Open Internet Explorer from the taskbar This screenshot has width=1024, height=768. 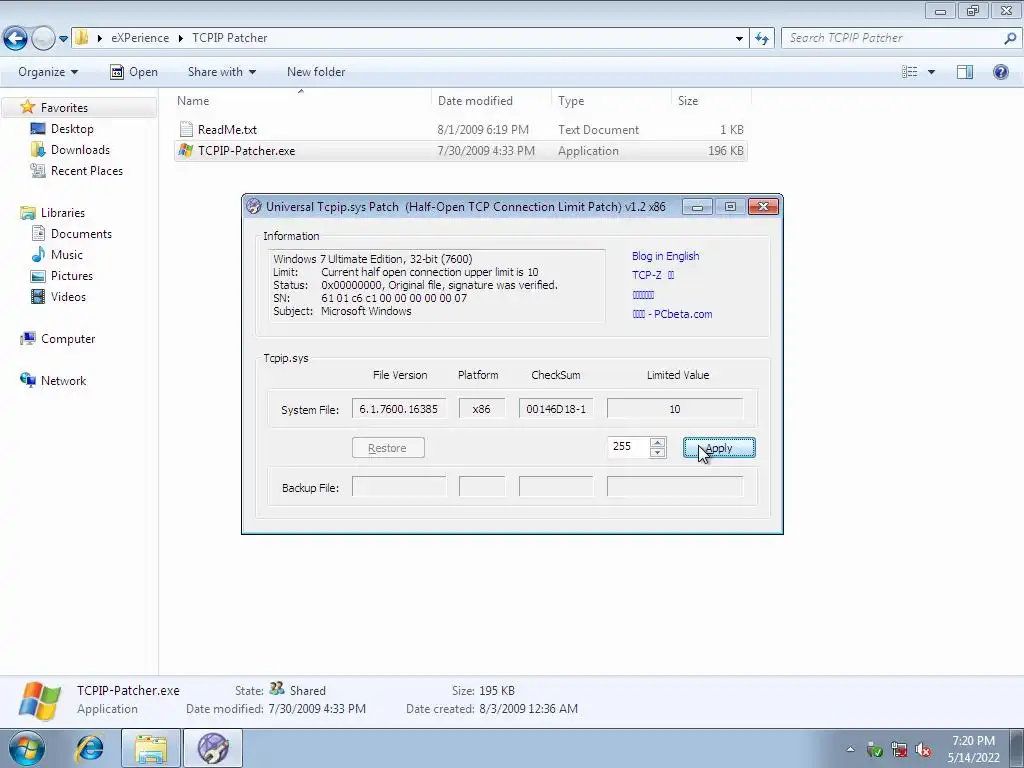pyautogui.click(x=89, y=748)
